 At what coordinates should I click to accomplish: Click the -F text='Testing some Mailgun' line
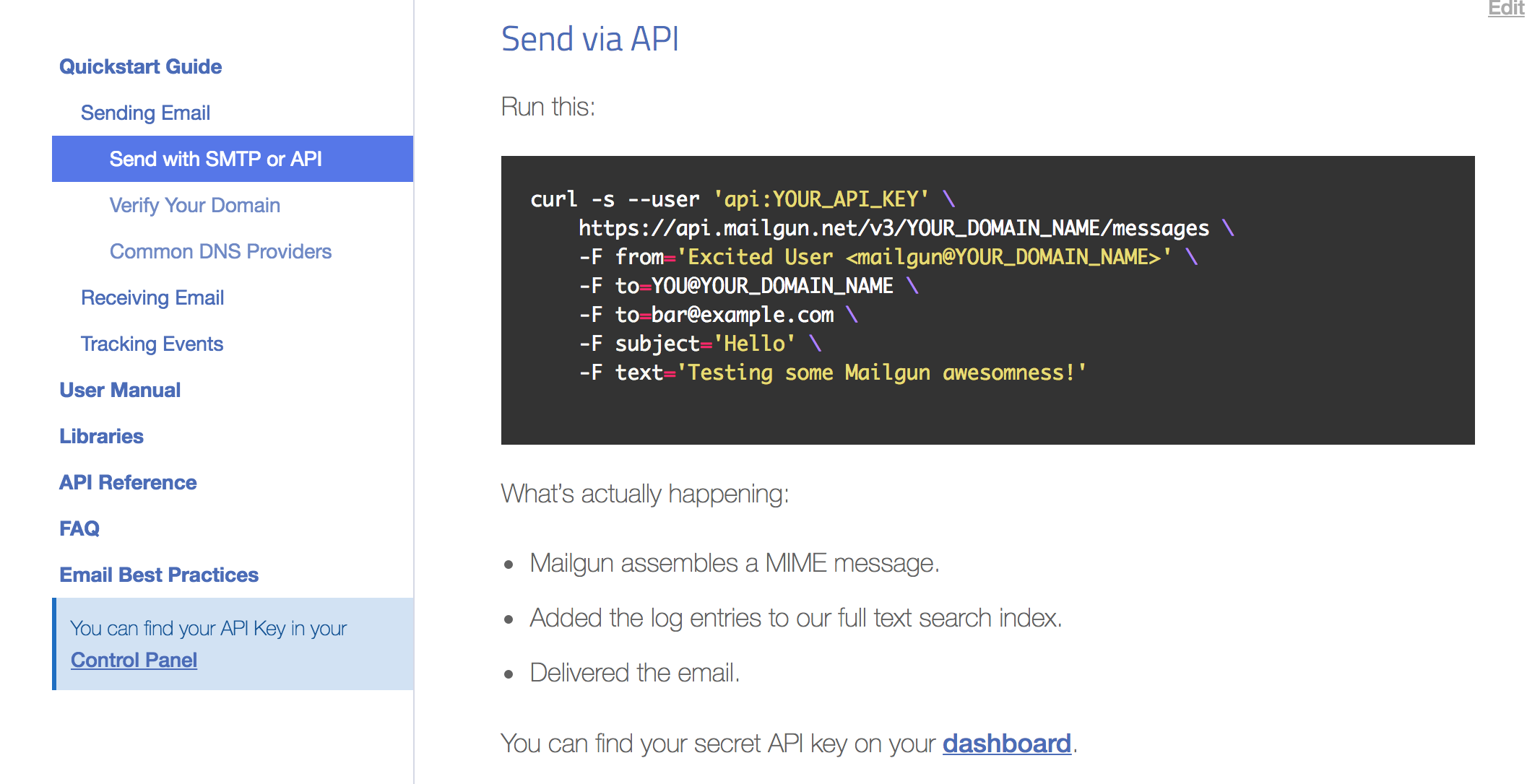click(832, 373)
